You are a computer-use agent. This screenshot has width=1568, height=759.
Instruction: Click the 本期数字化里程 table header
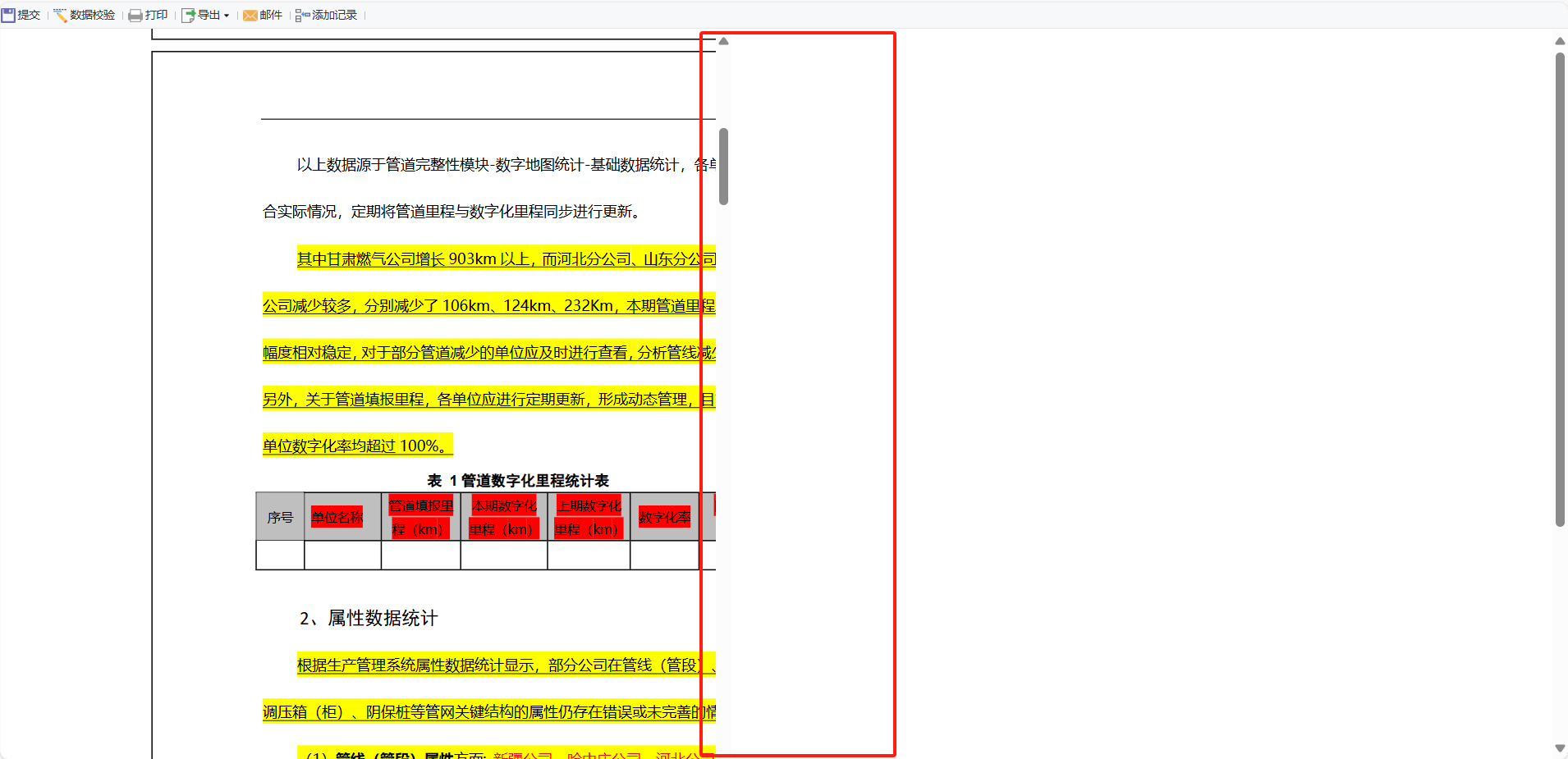504,517
